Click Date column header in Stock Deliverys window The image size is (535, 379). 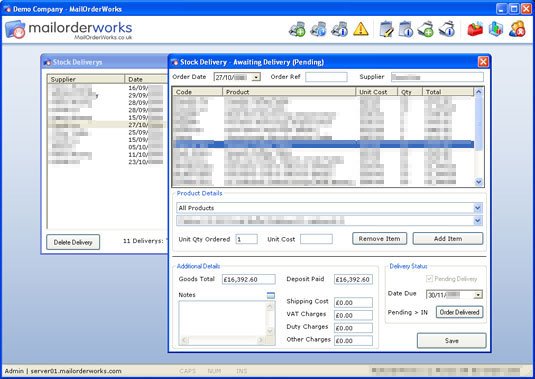[x=146, y=79]
